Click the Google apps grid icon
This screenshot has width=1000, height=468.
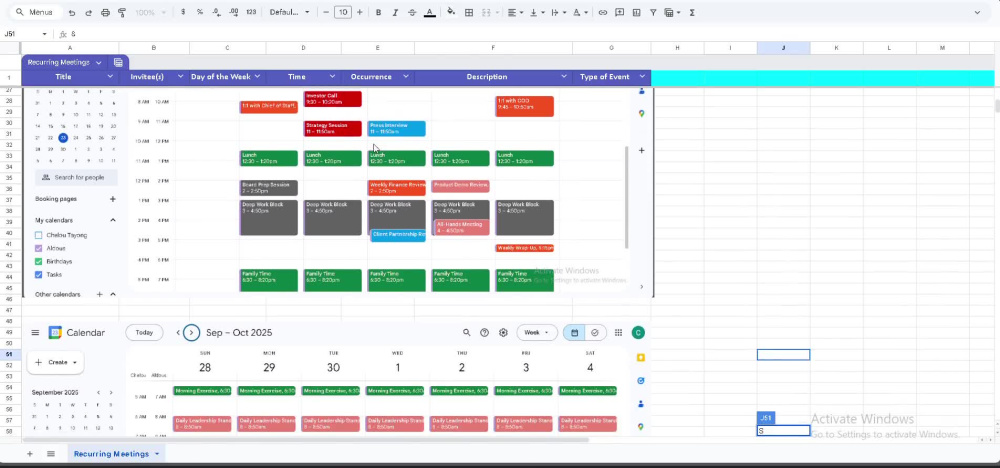coord(618,333)
